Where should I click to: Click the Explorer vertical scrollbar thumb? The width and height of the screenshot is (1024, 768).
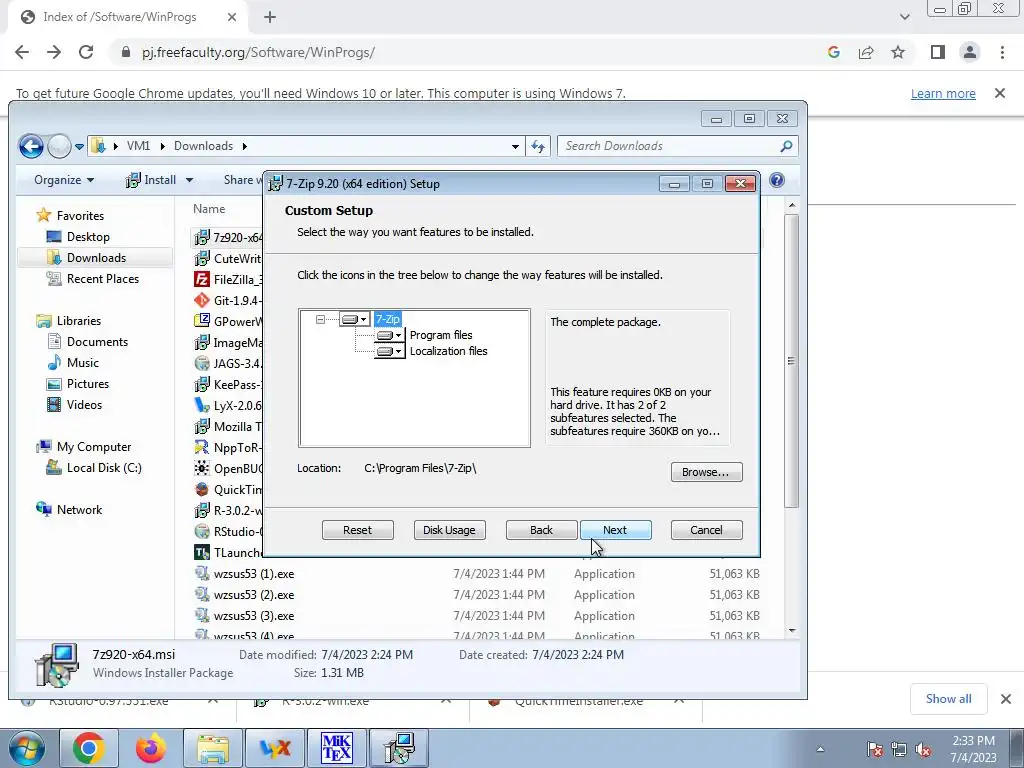pyautogui.click(x=792, y=361)
